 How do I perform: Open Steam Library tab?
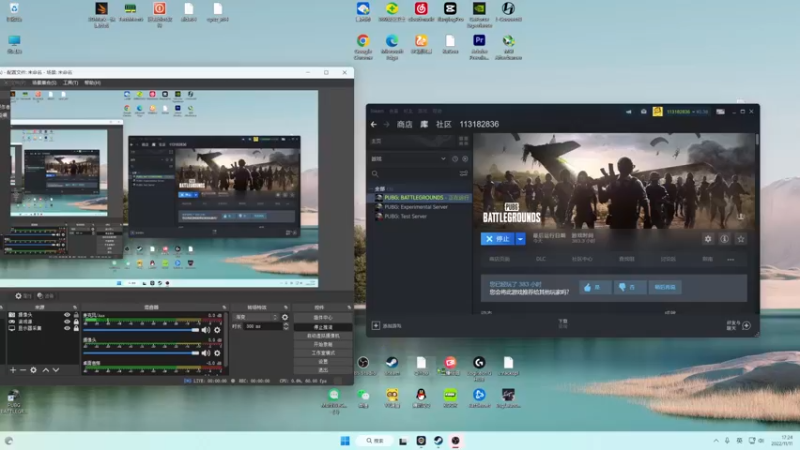(x=424, y=124)
